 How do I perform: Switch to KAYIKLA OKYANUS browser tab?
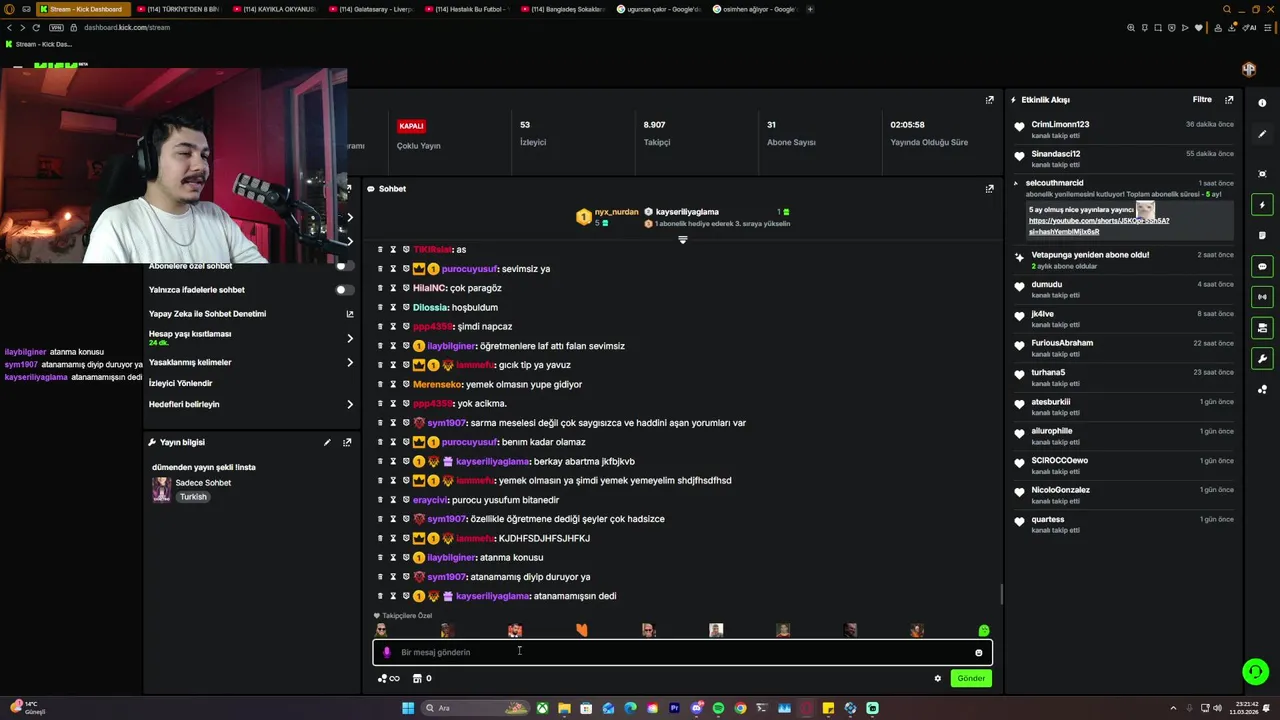click(x=273, y=9)
